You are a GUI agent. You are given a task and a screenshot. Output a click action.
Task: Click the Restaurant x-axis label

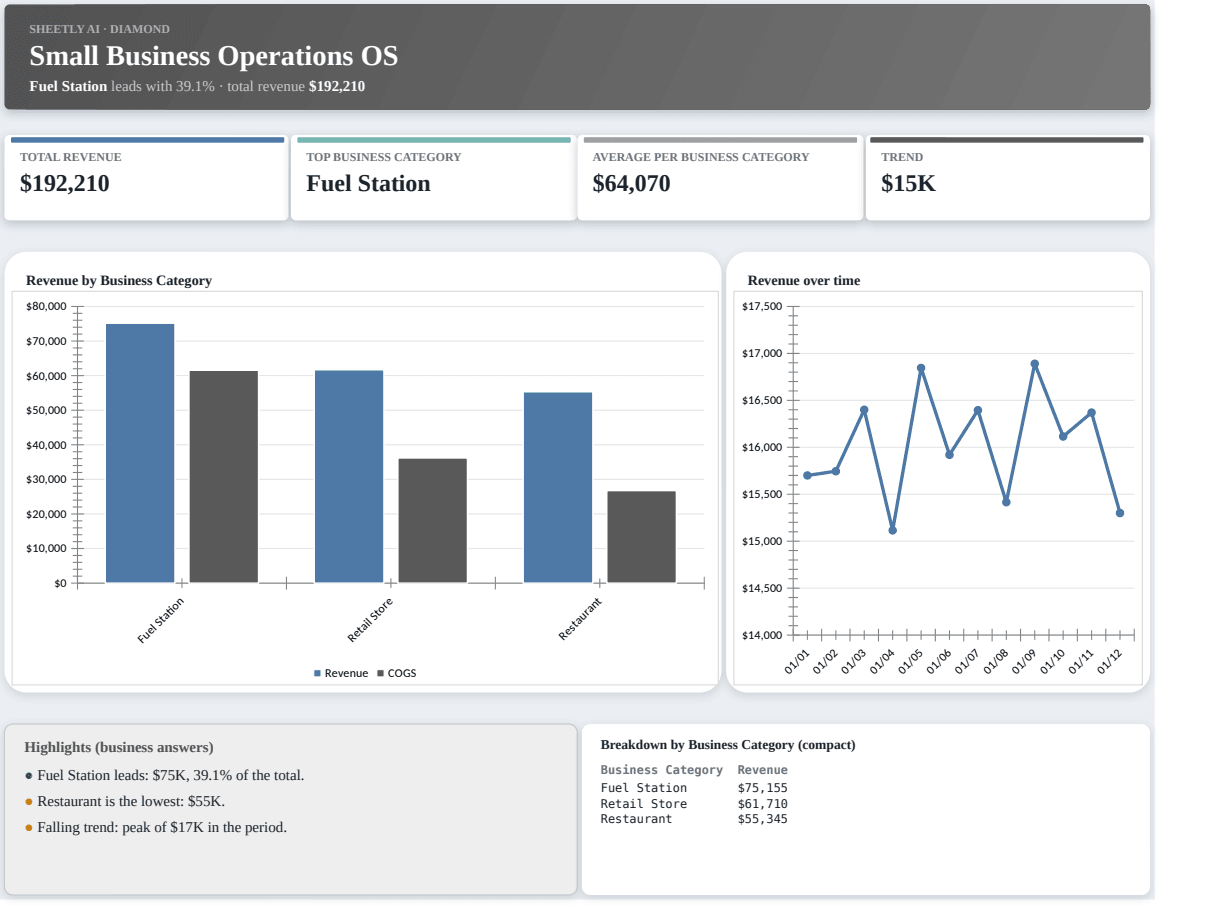click(x=581, y=619)
